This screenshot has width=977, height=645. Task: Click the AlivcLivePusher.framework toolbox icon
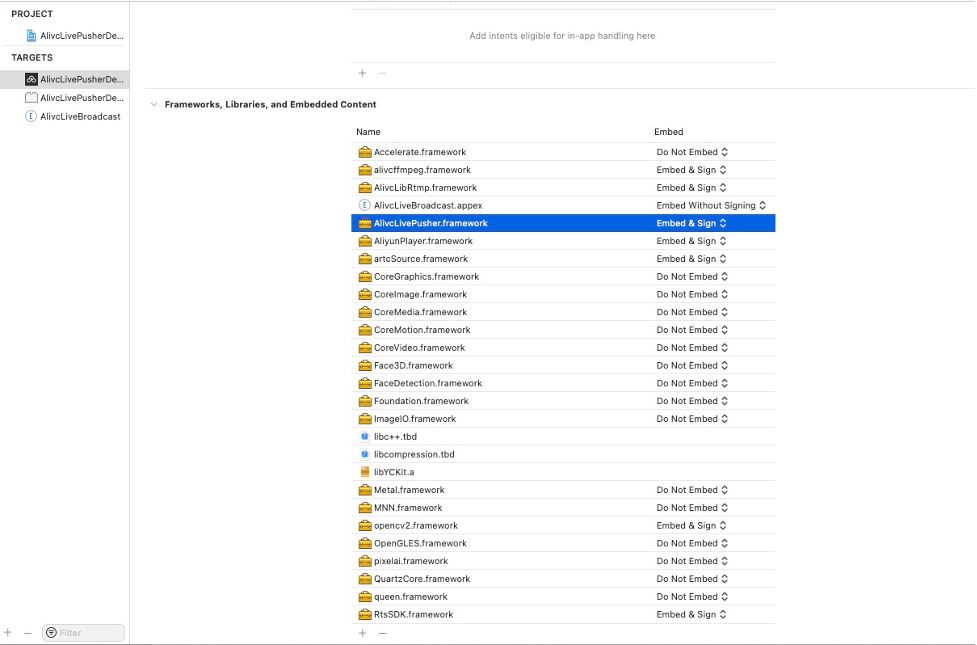(365, 223)
